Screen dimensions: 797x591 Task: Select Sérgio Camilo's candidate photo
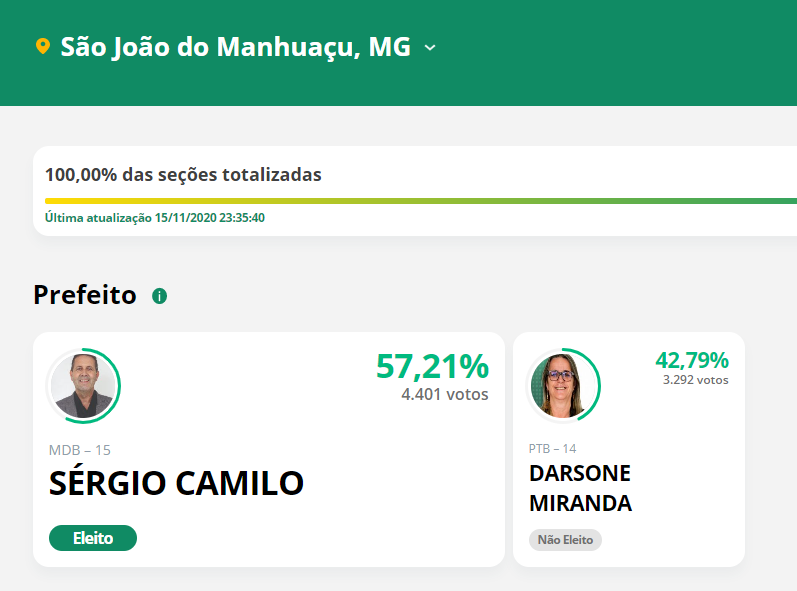[83, 386]
